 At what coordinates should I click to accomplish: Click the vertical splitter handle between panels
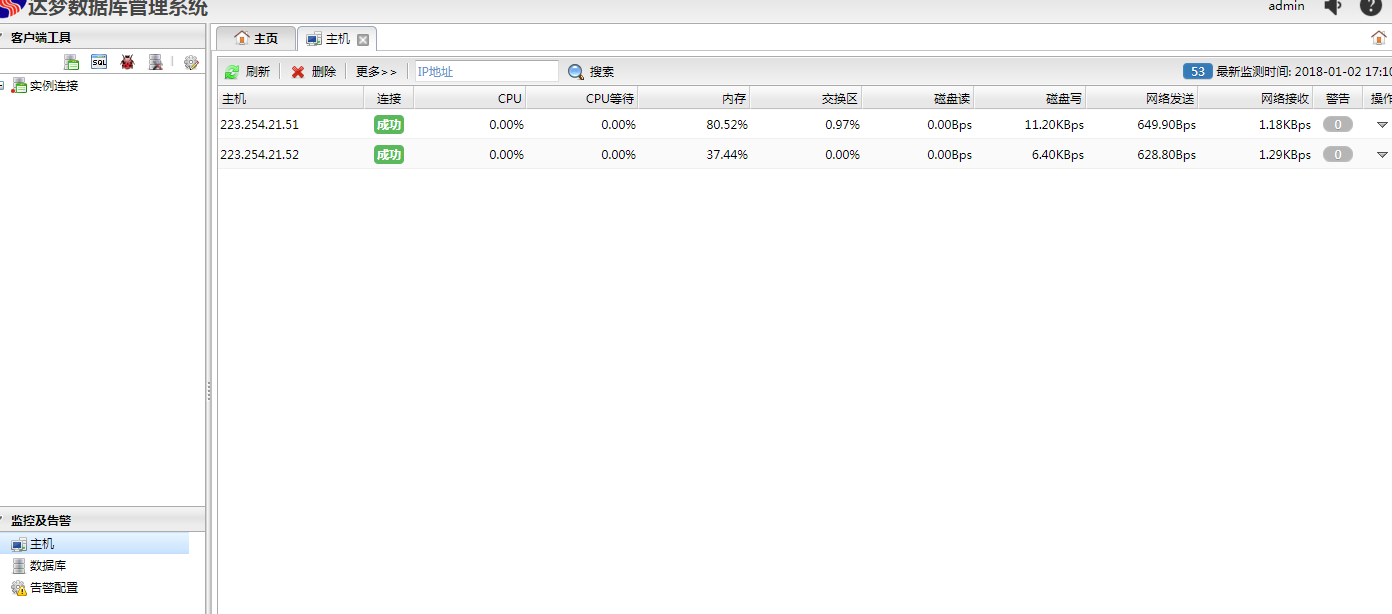tap(209, 390)
